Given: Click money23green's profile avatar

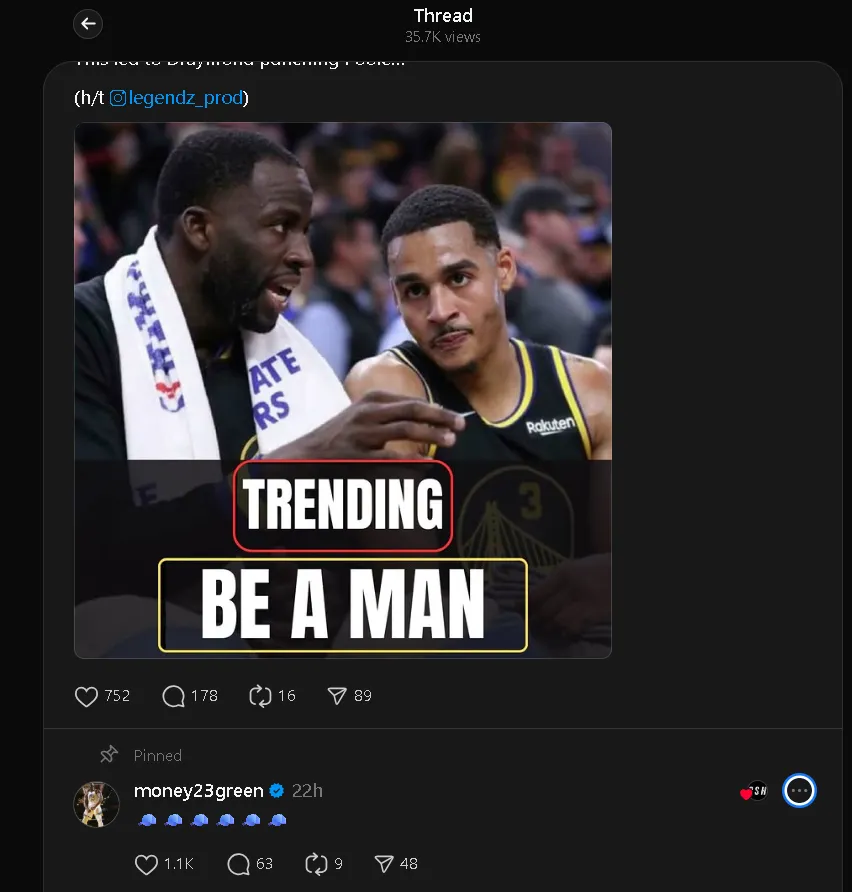Looking at the screenshot, I should click(x=97, y=804).
